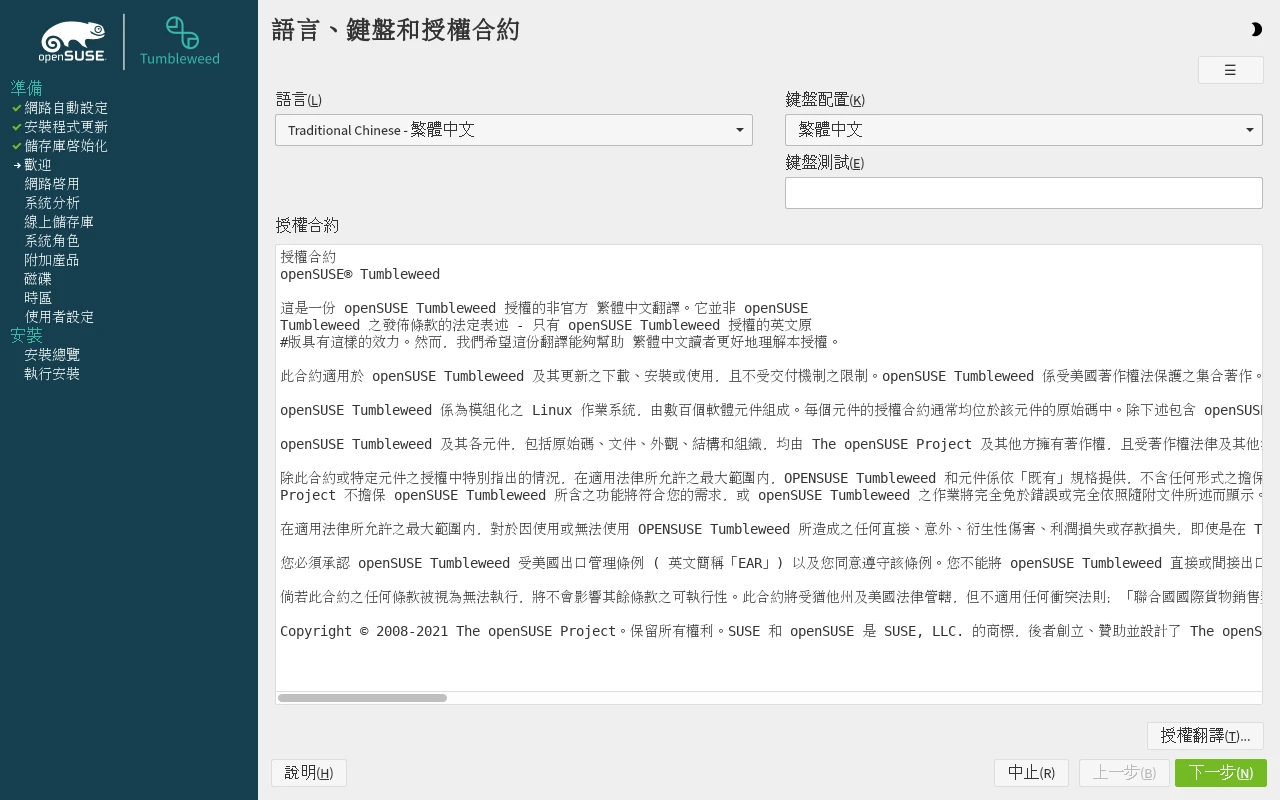The width and height of the screenshot is (1280, 800).
Task: Select 網路自動設定 in the sidebar
Action: (x=66, y=108)
